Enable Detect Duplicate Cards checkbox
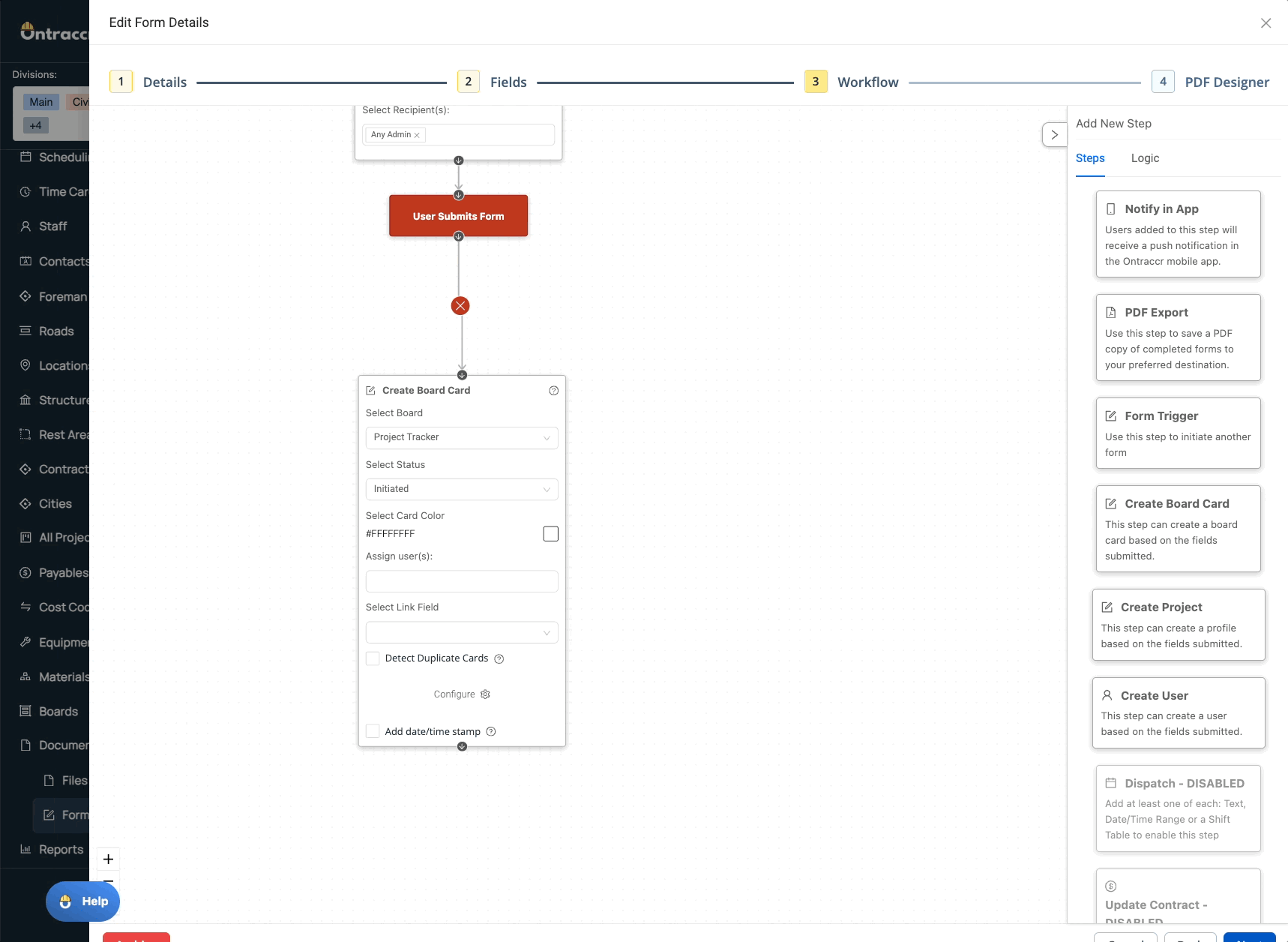This screenshot has height=942, width=1288. tap(373, 658)
